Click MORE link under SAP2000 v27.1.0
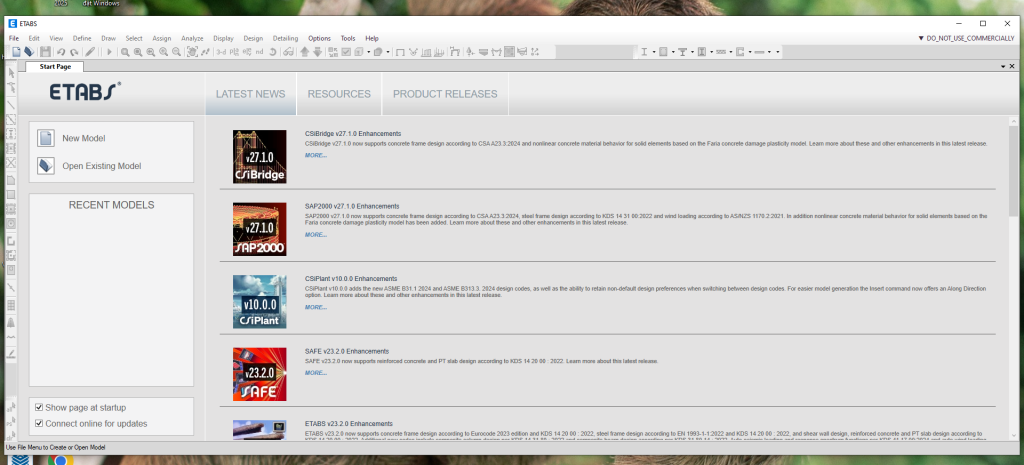Viewport: 1024px width, 465px height. coord(316,234)
